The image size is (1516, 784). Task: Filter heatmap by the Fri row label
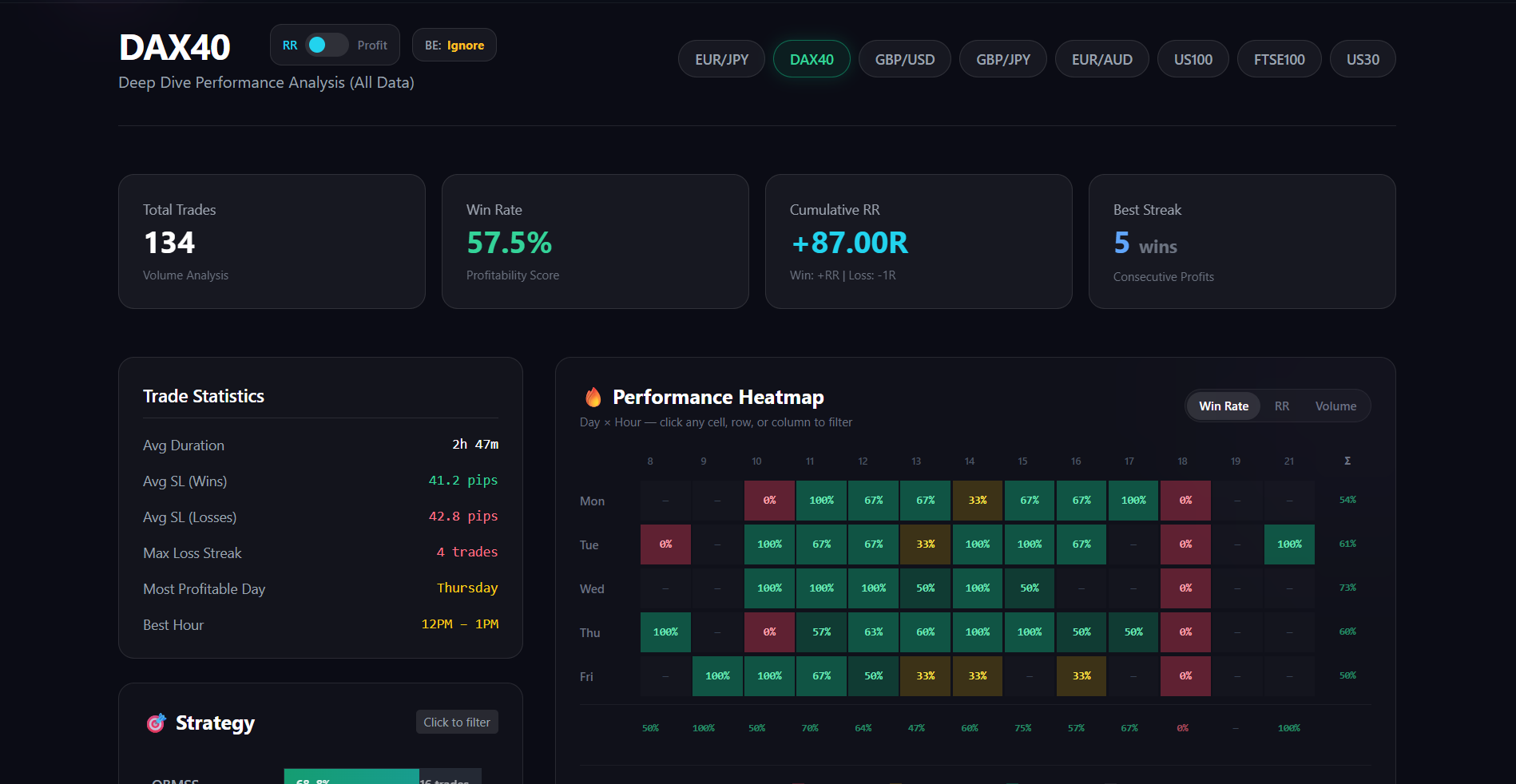(586, 676)
